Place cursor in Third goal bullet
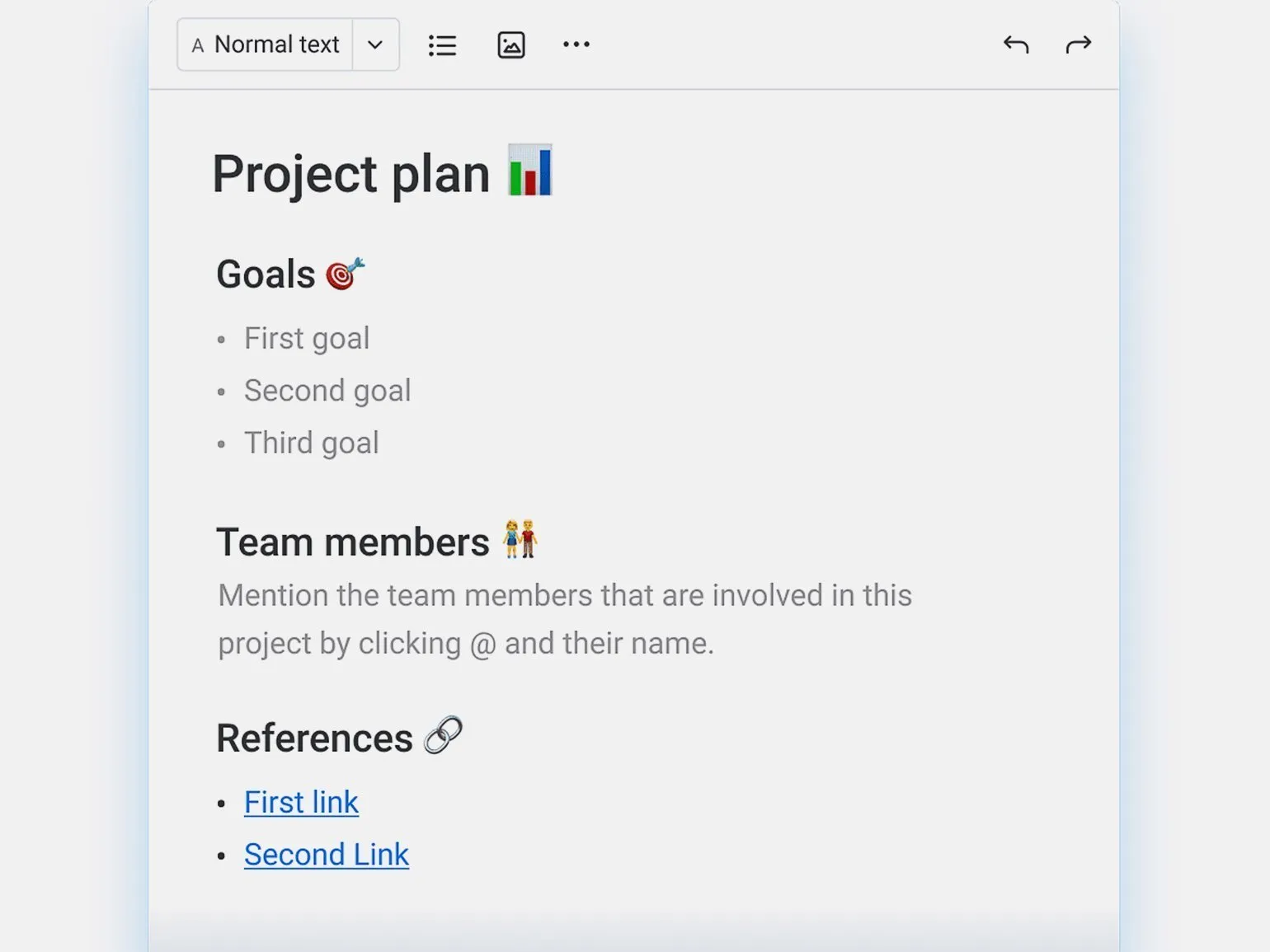This screenshot has width=1270, height=952. click(312, 443)
